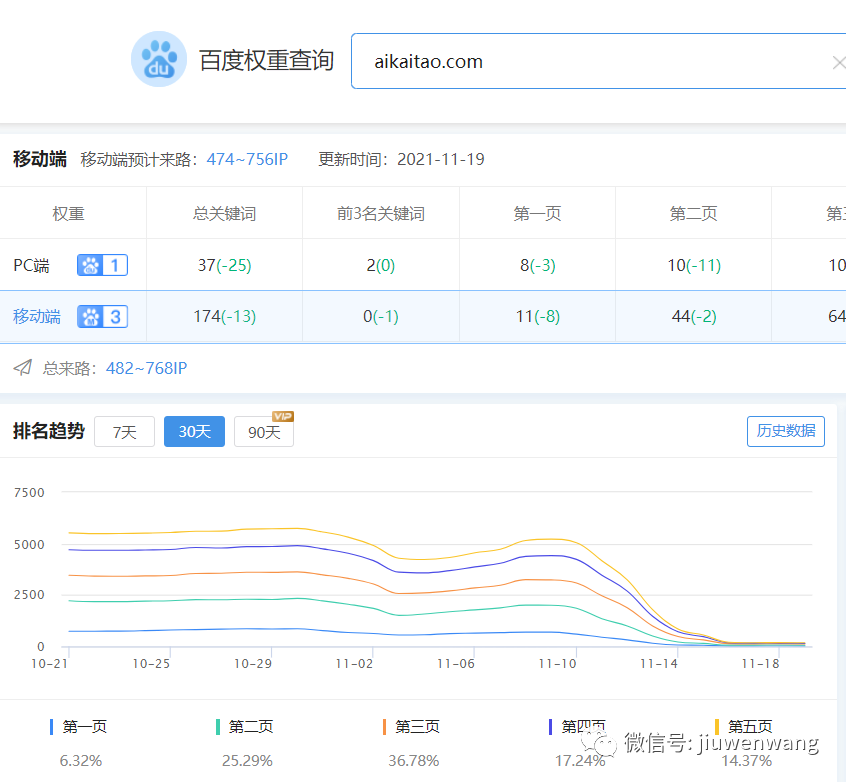
Task: Click the Baidu paw logo icon
Action: click(159, 59)
